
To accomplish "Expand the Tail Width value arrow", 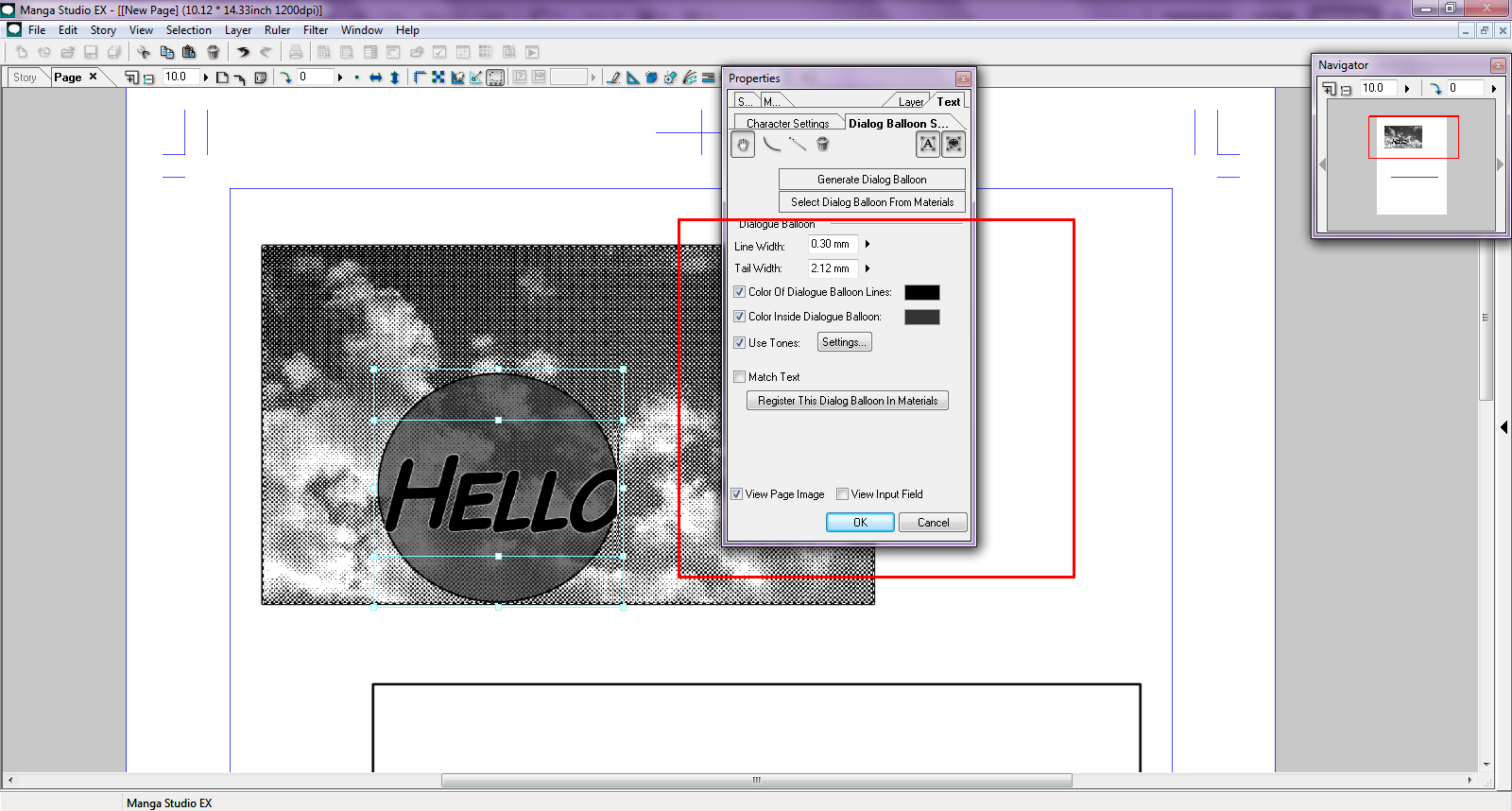I will click(x=868, y=268).
